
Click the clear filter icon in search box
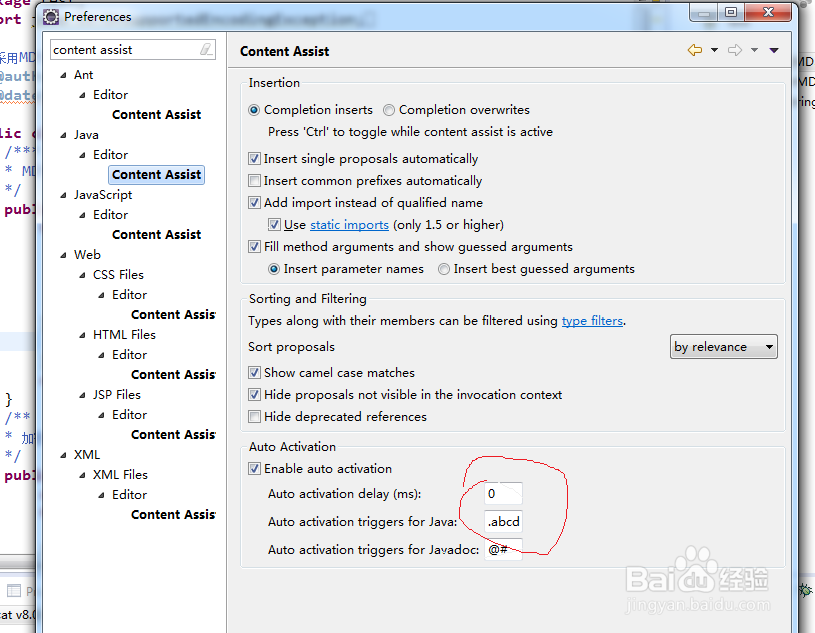point(206,49)
